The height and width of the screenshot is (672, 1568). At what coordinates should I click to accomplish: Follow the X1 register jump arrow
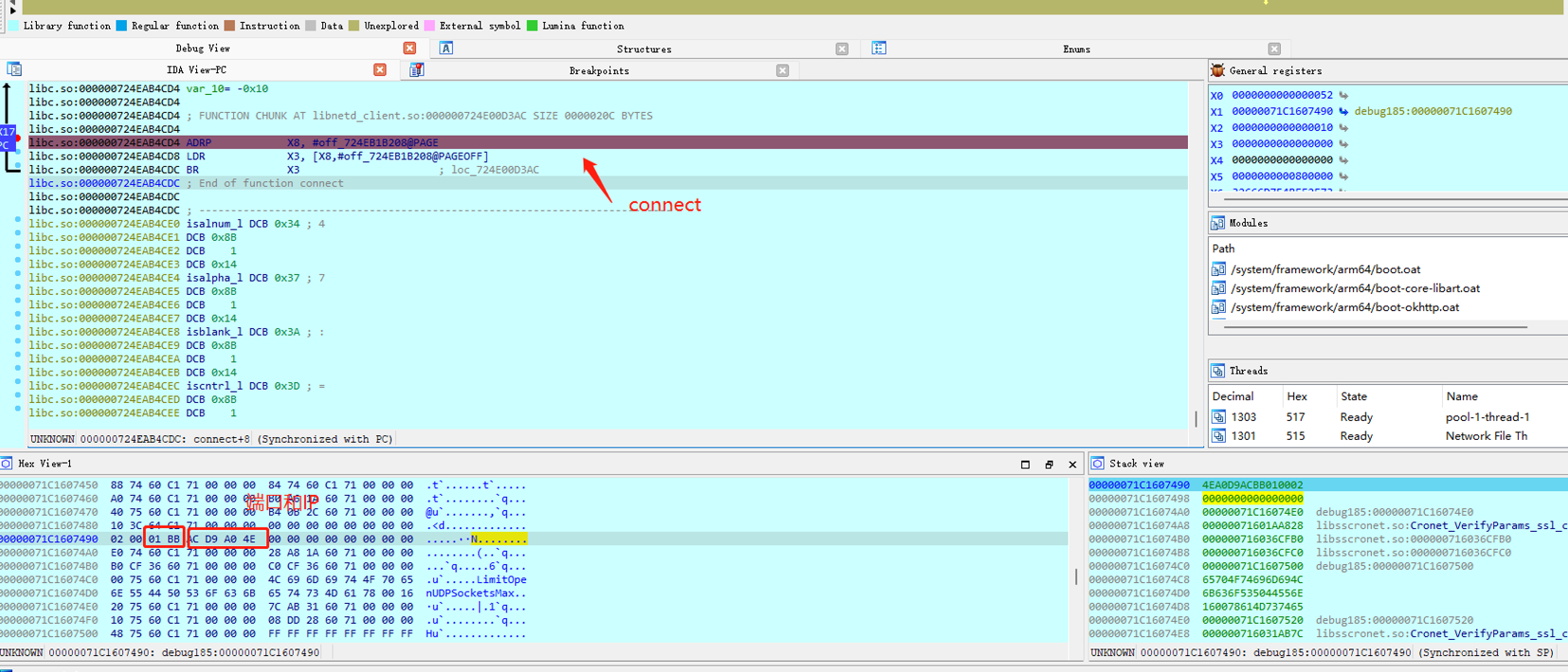pyautogui.click(x=1343, y=111)
